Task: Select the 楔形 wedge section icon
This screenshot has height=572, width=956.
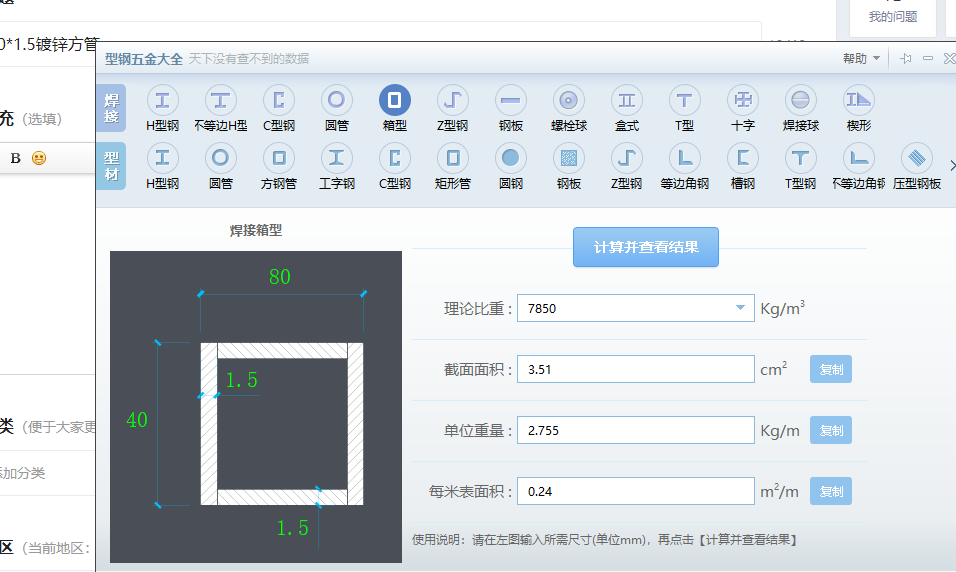Action: click(858, 100)
